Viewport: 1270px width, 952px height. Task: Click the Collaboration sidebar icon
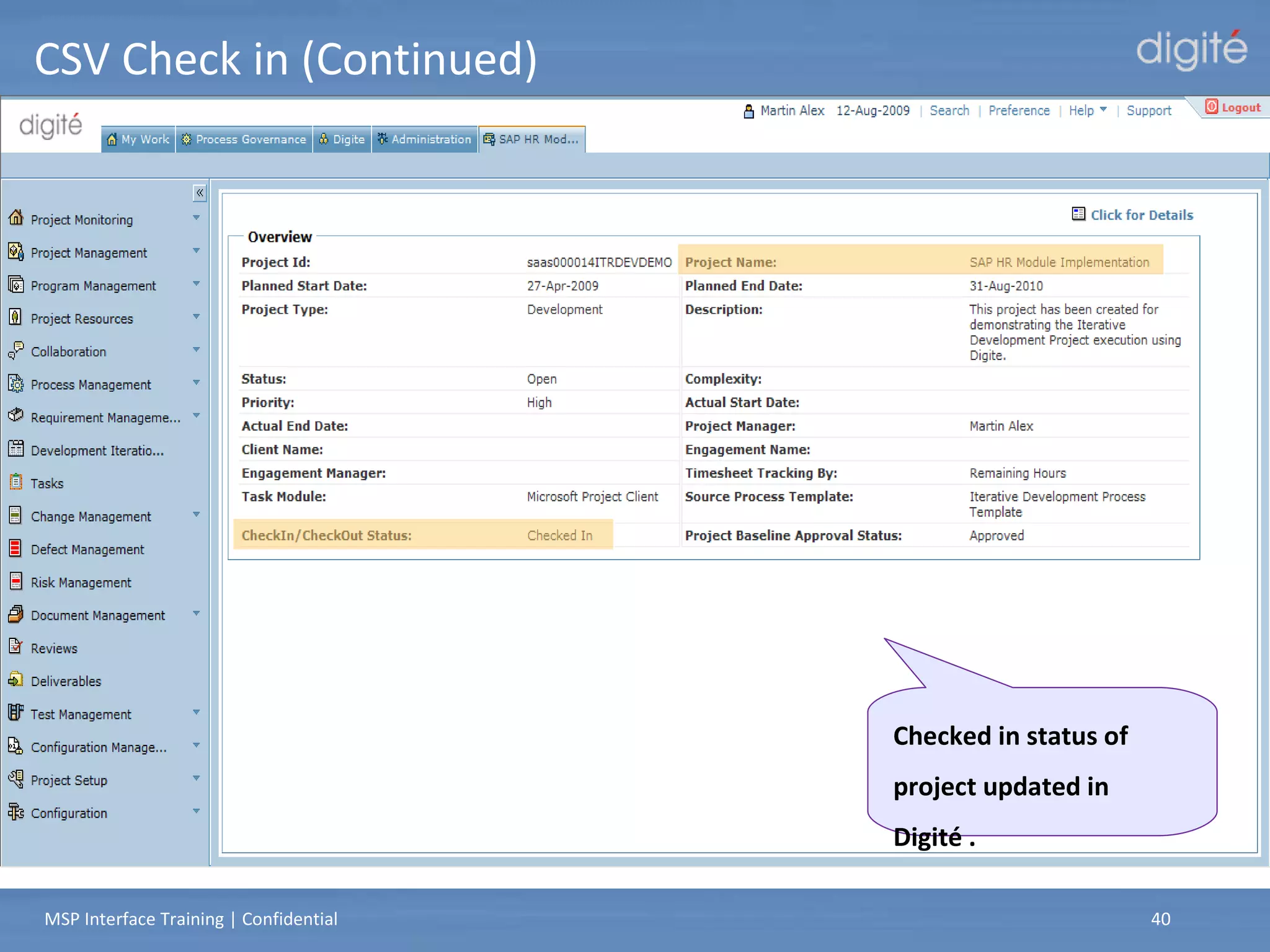pyautogui.click(x=16, y=350)
